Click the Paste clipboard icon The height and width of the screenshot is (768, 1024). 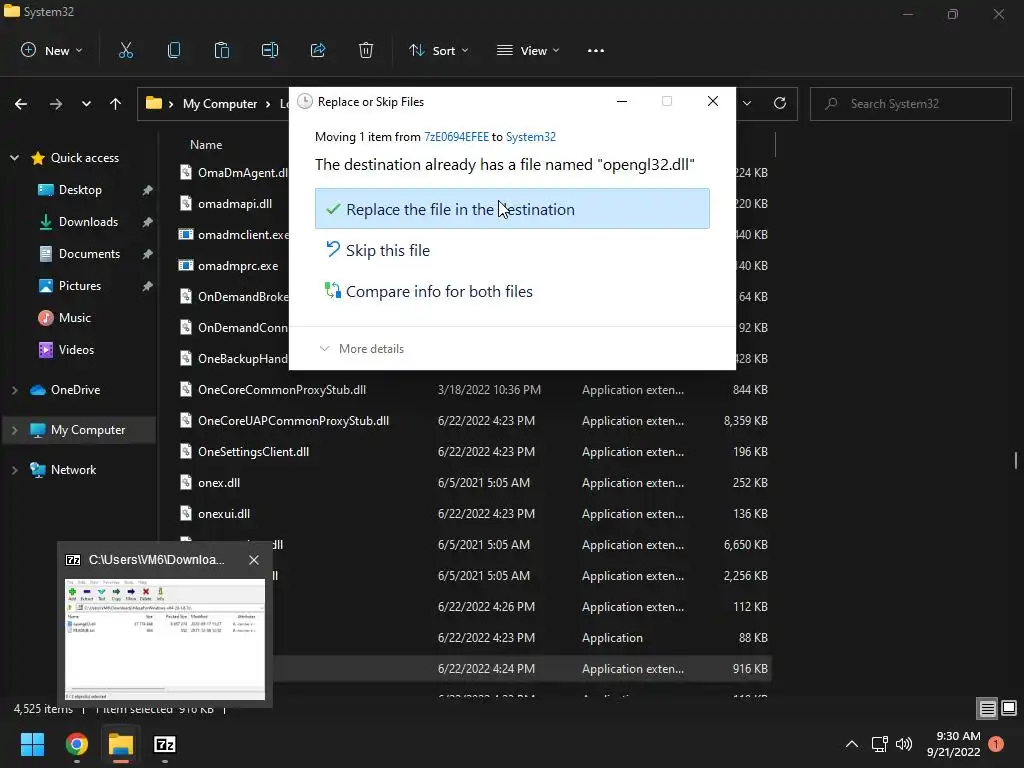(x=221, y=50)
